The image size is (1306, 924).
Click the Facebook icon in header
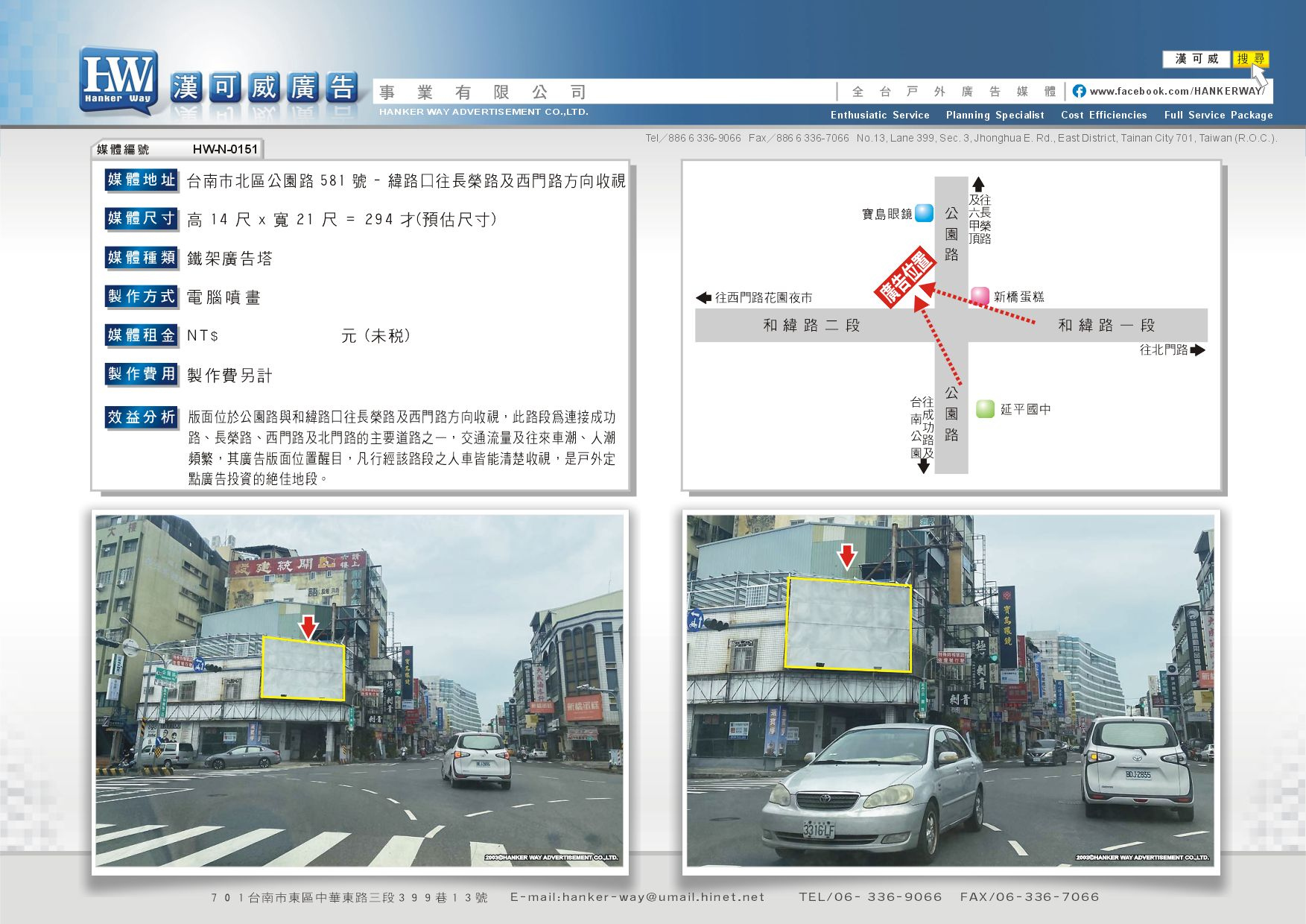(1079, 91)
